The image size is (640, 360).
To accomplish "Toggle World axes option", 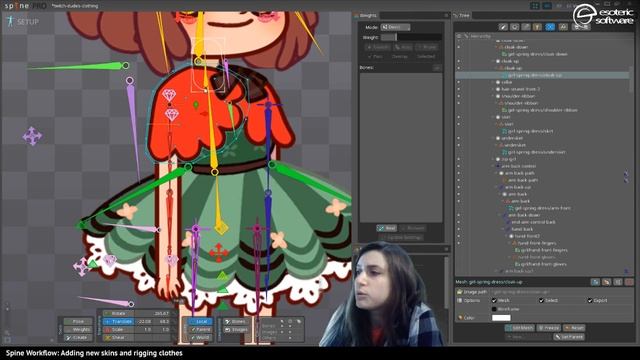I will click(x=200, y=338).
